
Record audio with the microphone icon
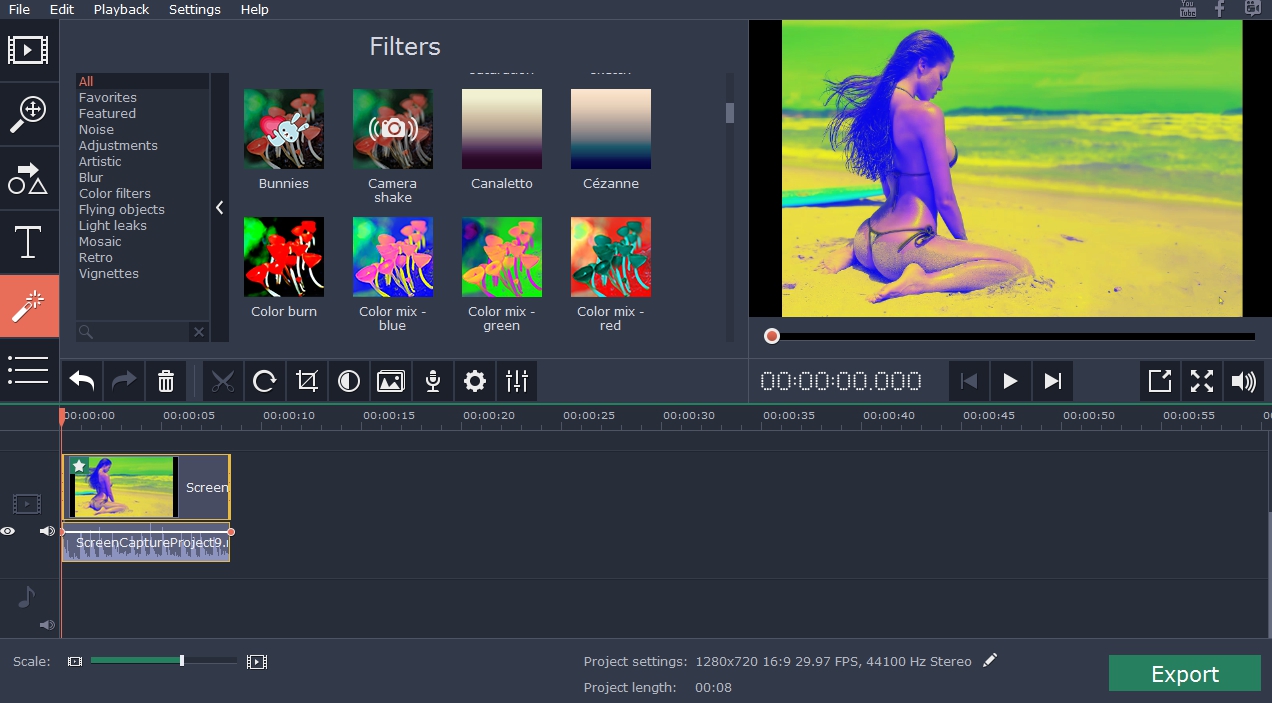coord(433,381)
